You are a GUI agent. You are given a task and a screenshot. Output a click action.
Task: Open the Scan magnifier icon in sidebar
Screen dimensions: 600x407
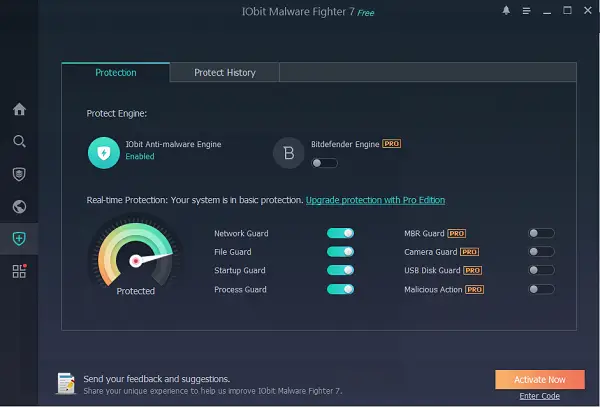coord(19,142)
